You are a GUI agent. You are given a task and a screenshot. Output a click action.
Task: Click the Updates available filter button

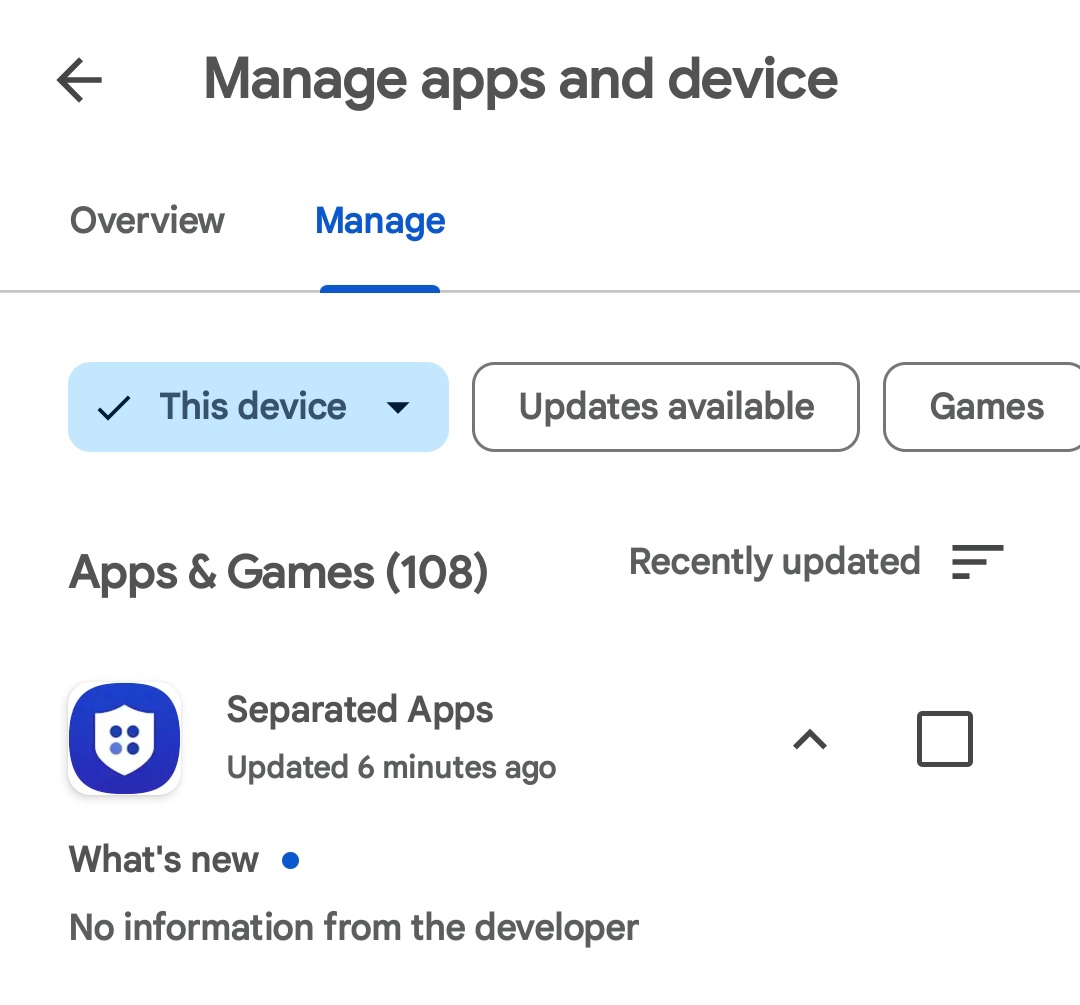click(x=665, y=407)
